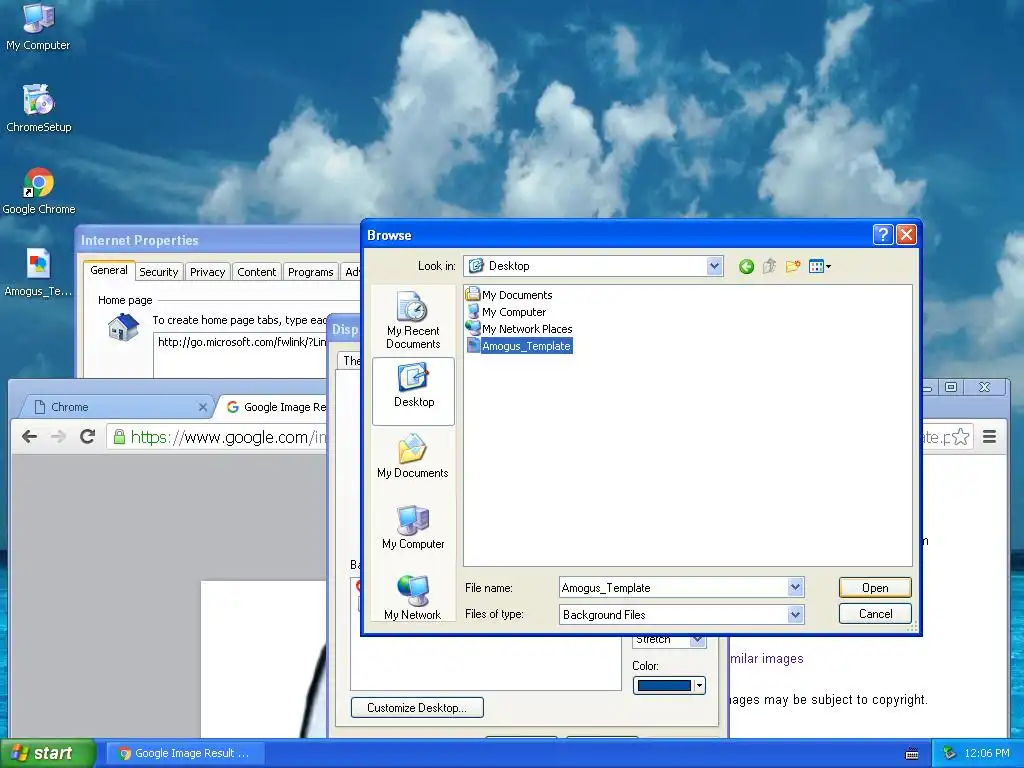This screenshot has width=1024, height=768.
Task: Click the green Back arrow in Browse dialog
Action: click(x=746, y=266)
